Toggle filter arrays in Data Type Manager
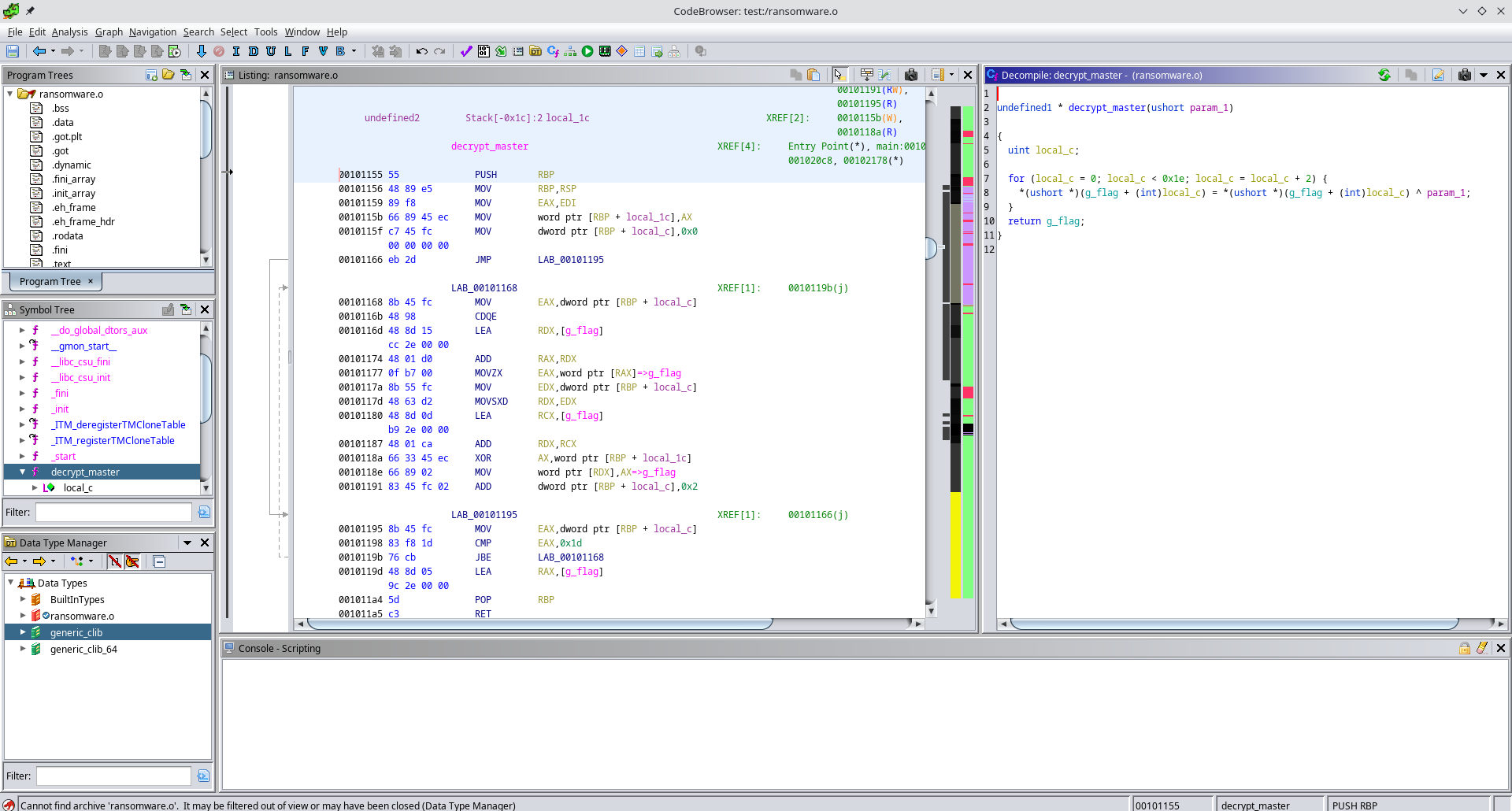1512x811 pixels. [x=115, y=561]
